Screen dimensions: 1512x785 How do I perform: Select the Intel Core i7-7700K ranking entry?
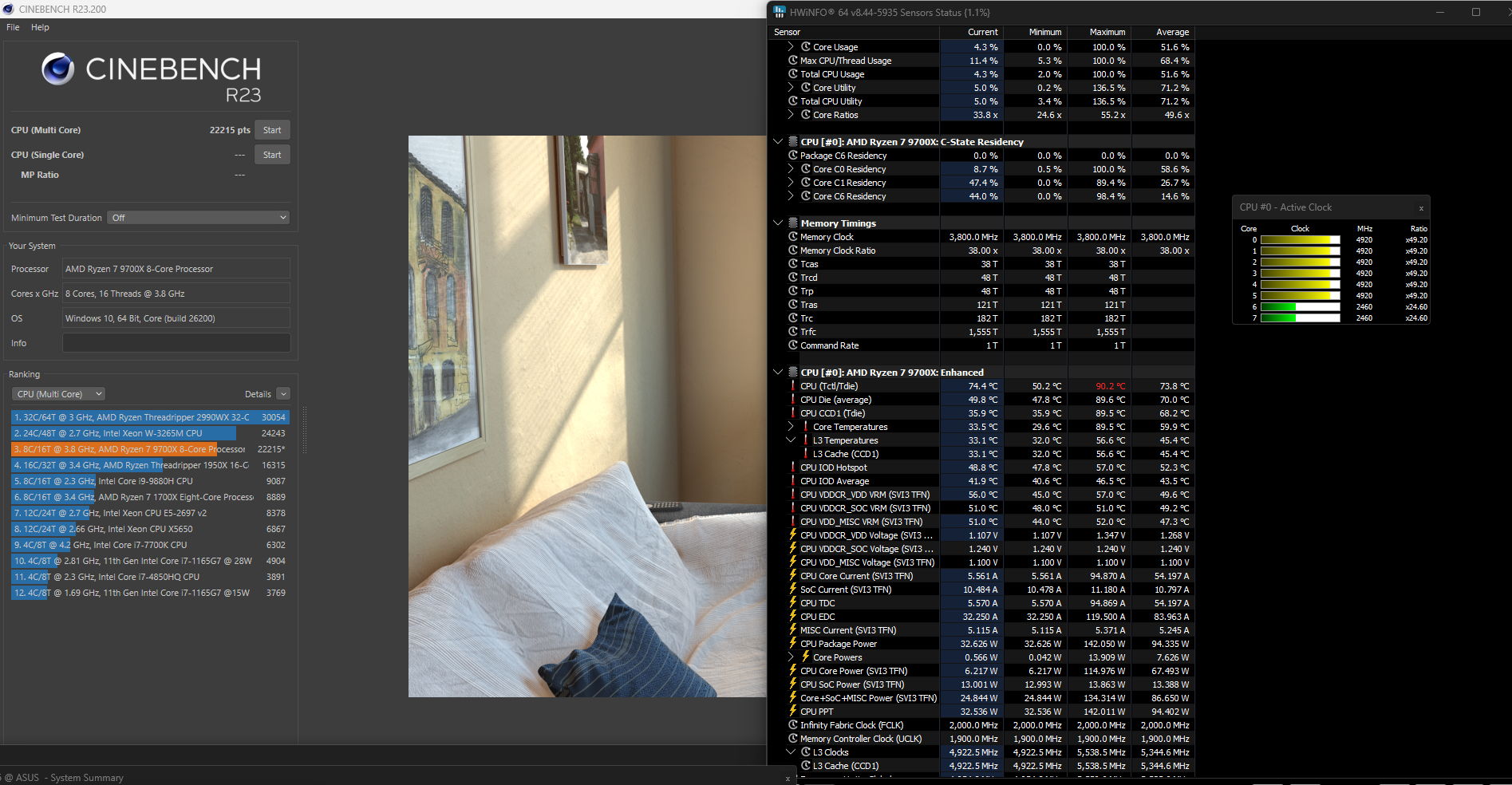tap(150, 545)
